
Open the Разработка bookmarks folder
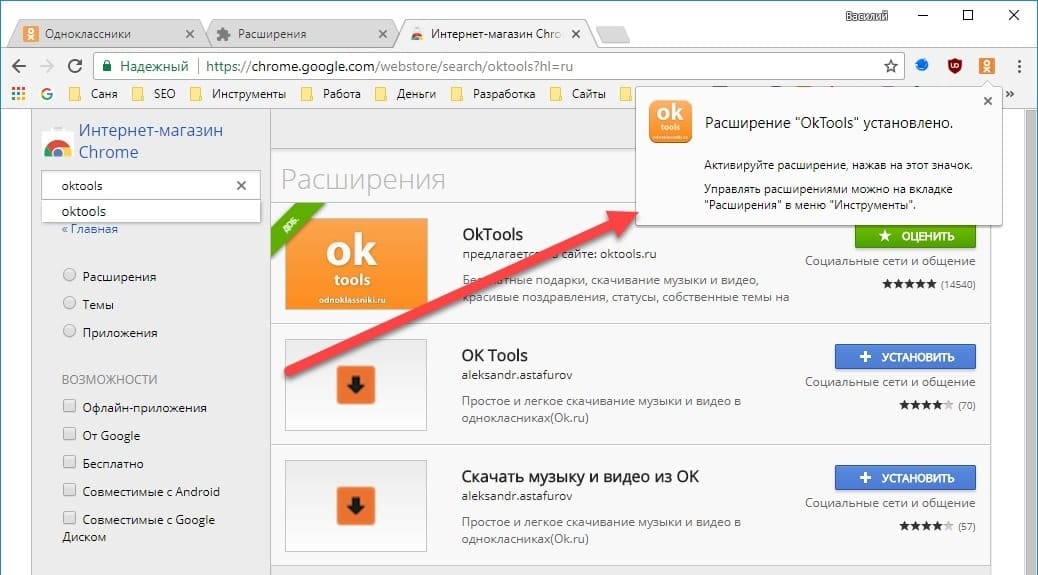493,94
